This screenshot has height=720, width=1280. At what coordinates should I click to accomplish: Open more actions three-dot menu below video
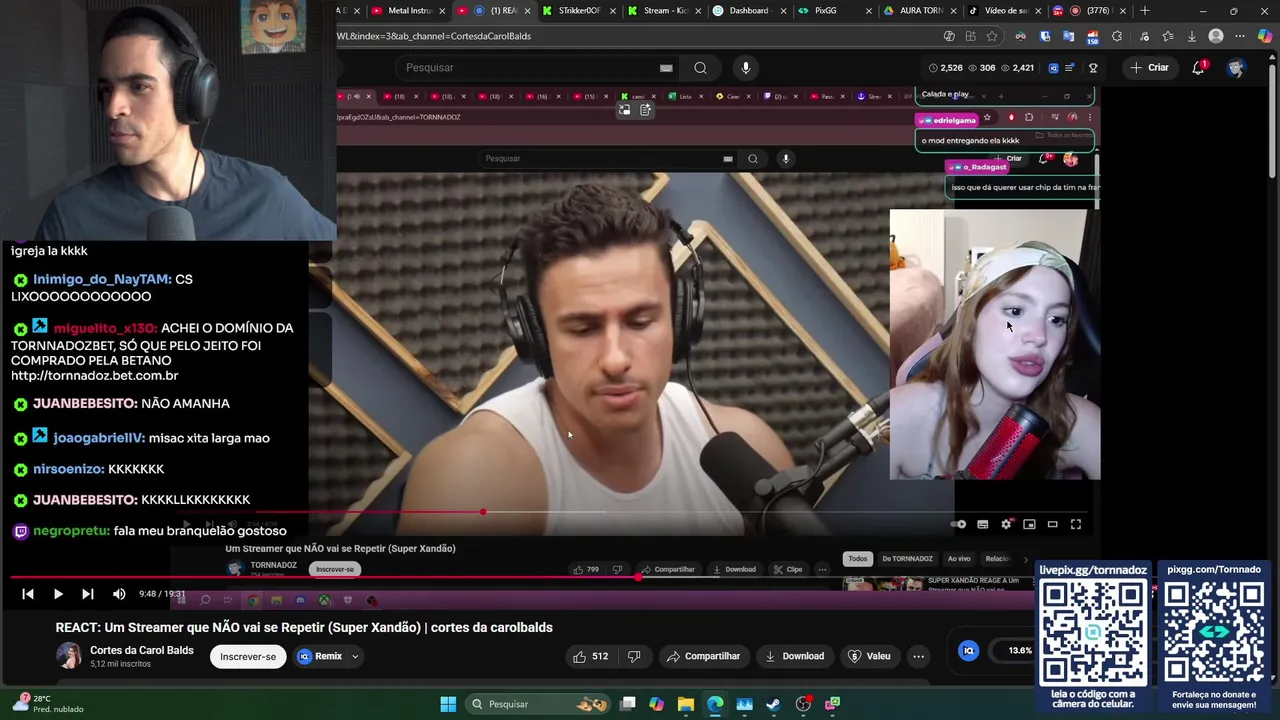tap(918, 656)
